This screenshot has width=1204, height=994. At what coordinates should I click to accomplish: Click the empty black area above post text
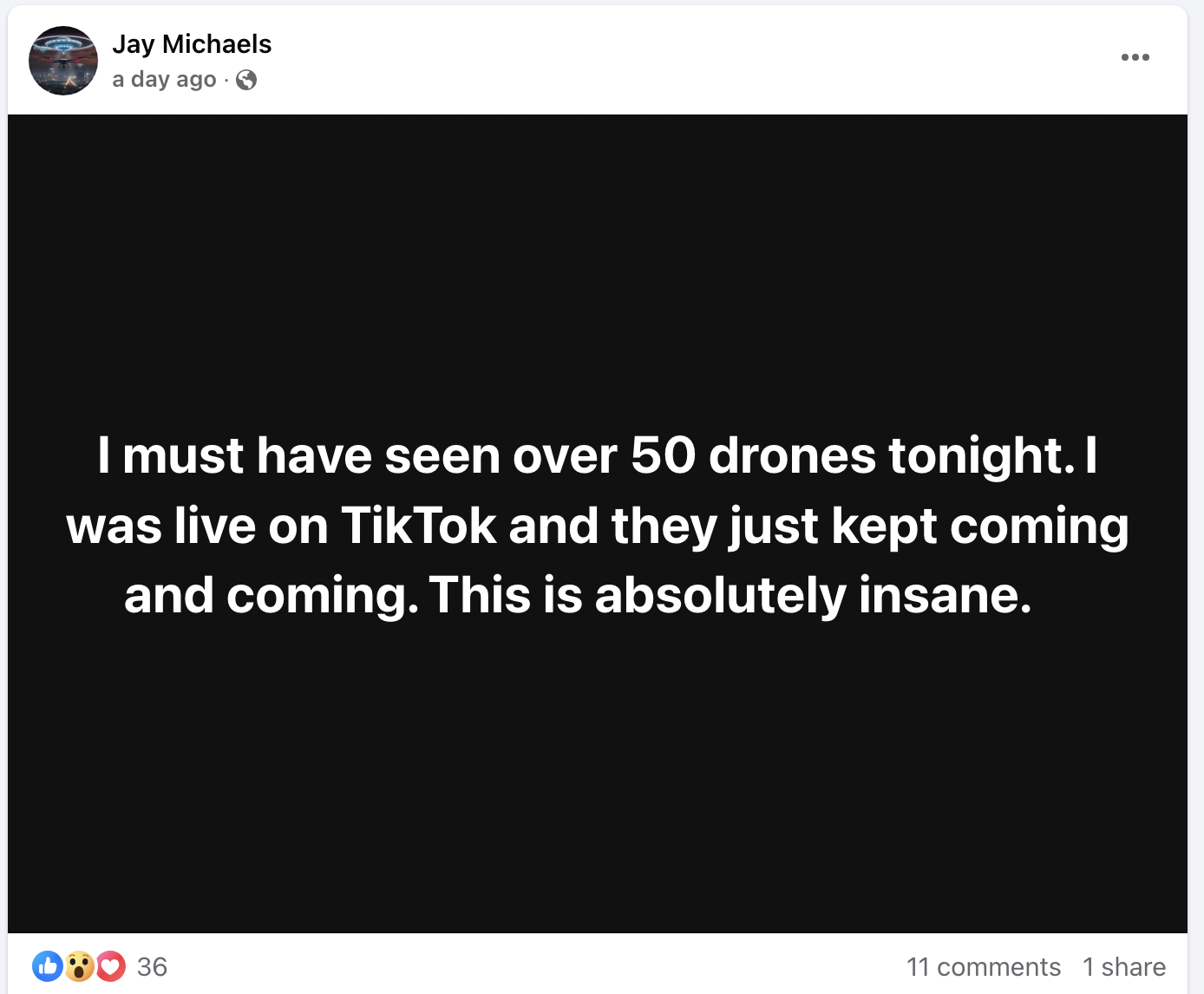(x=597, y=260)
